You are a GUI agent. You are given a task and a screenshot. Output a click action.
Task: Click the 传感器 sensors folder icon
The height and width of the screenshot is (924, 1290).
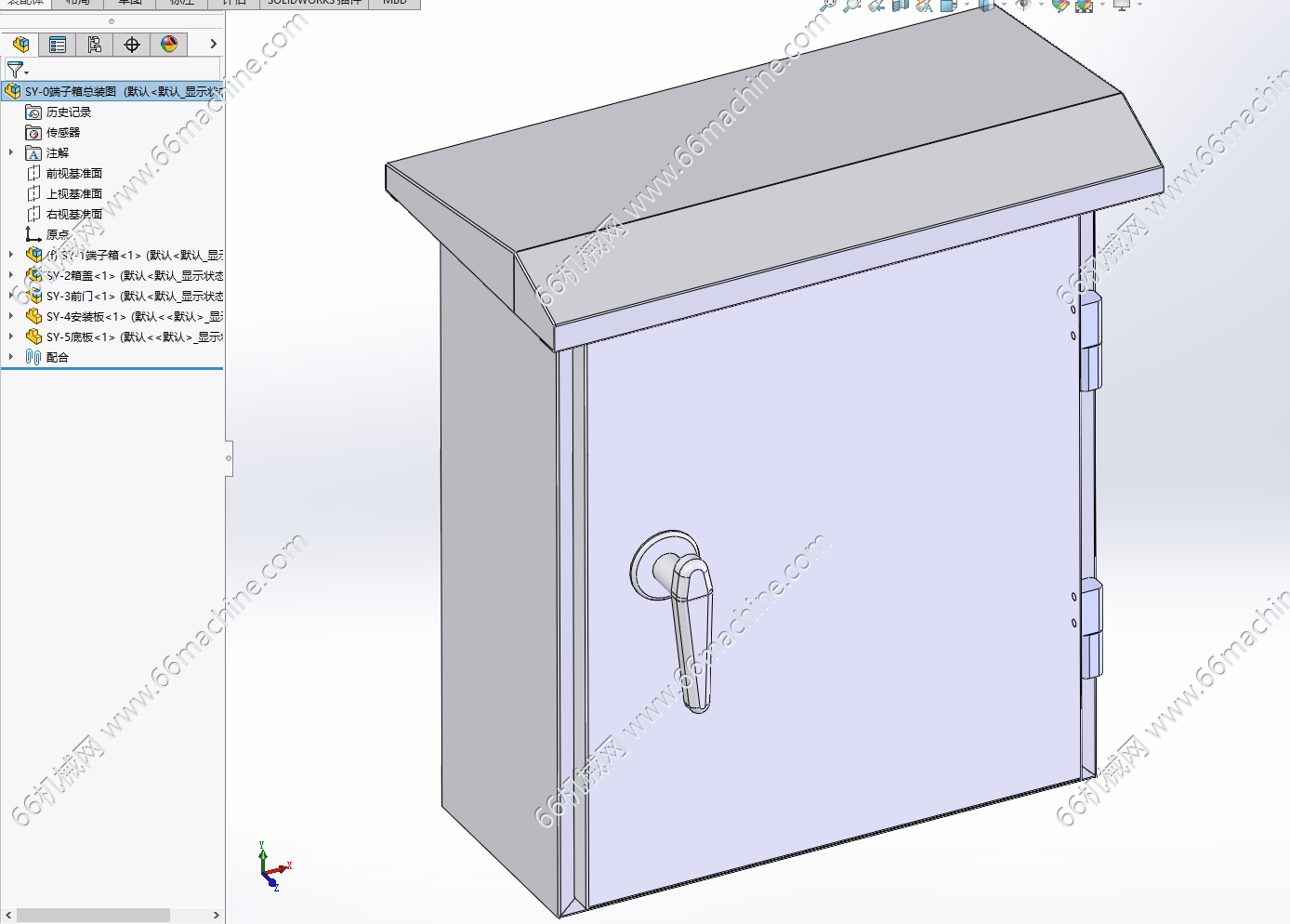(33, 132)
